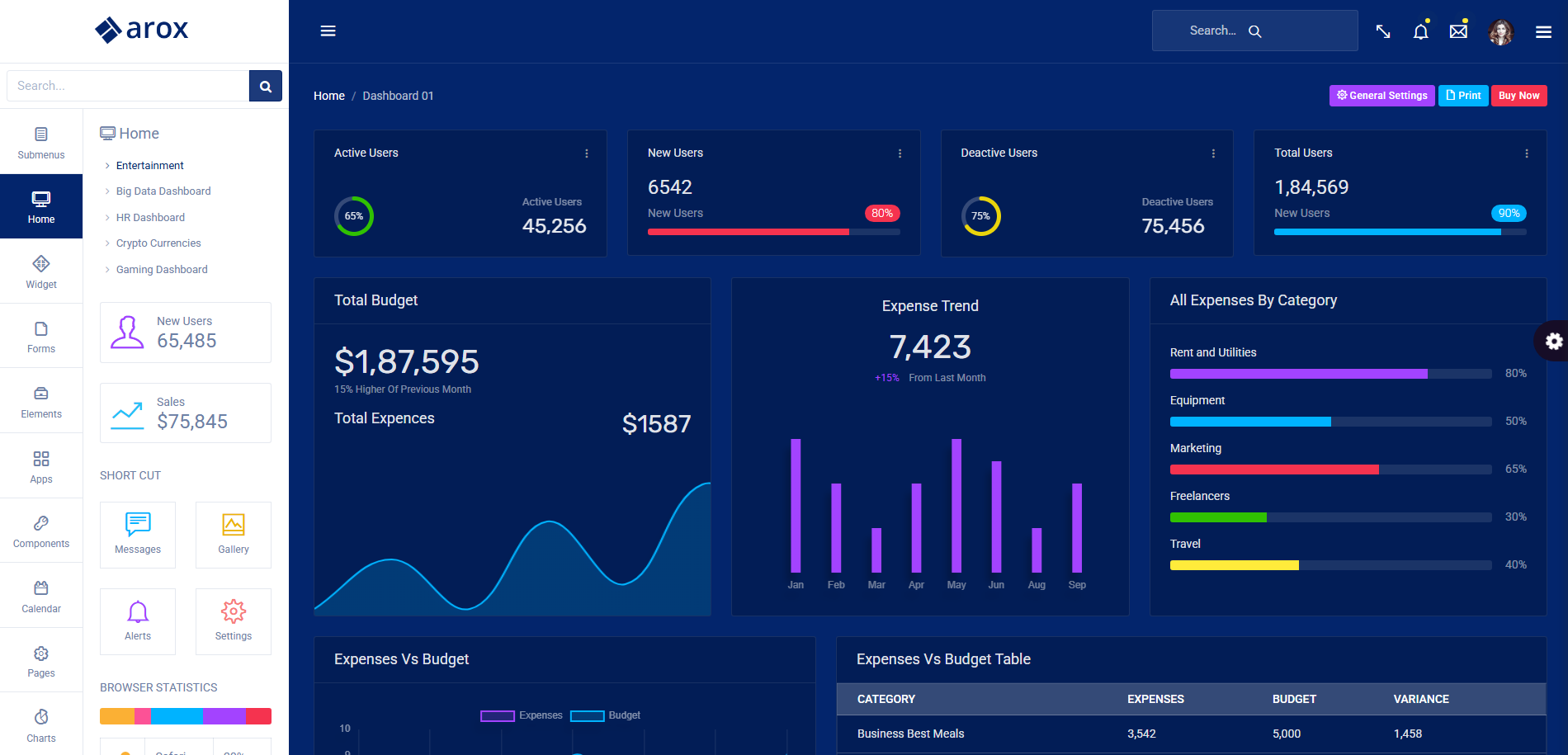This screenshot has width=1568, height=755.
Task: Click the Business Best Meals row
Action: (1192, 734)
